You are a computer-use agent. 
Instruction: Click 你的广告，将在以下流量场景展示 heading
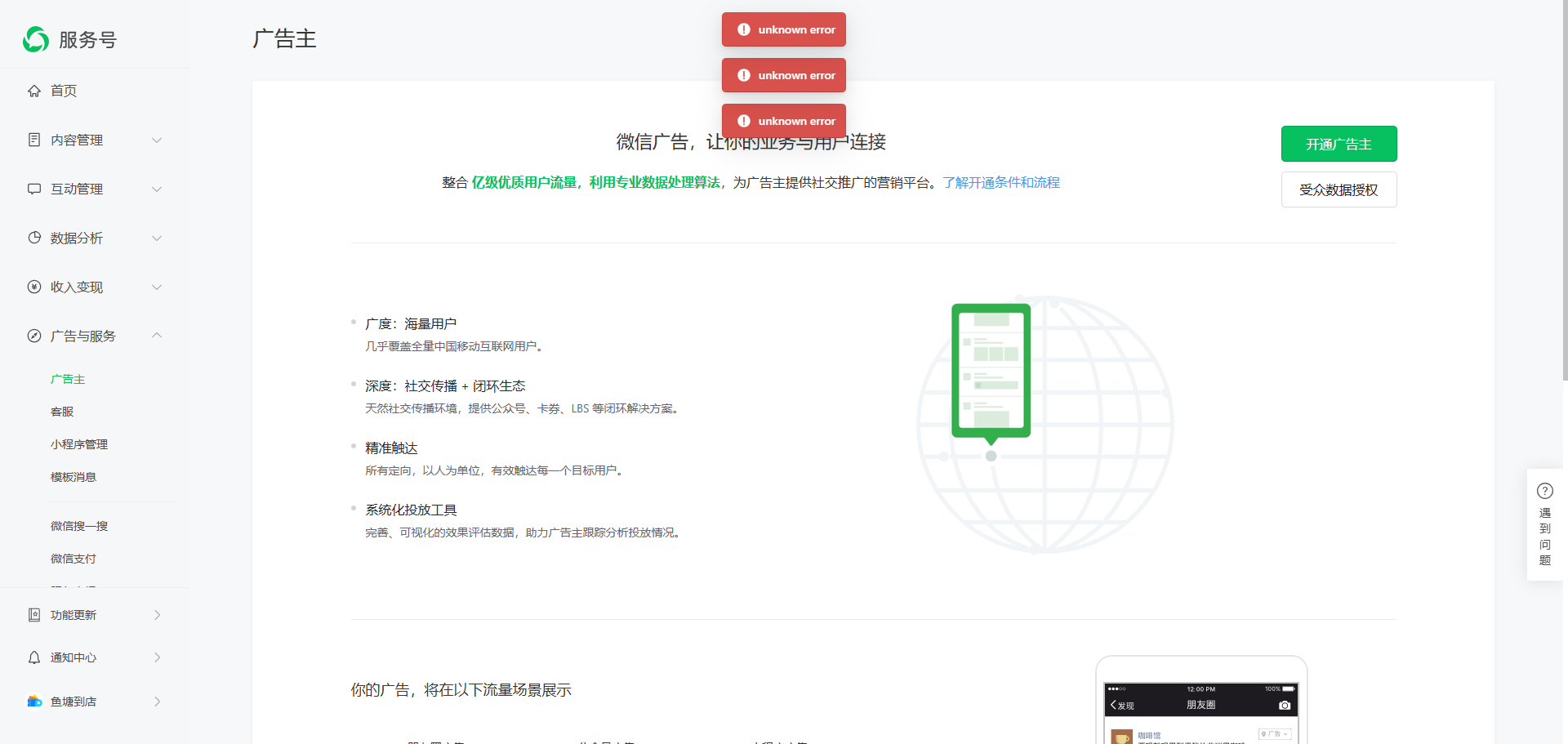pyautogui.click(x=461, y=689)
